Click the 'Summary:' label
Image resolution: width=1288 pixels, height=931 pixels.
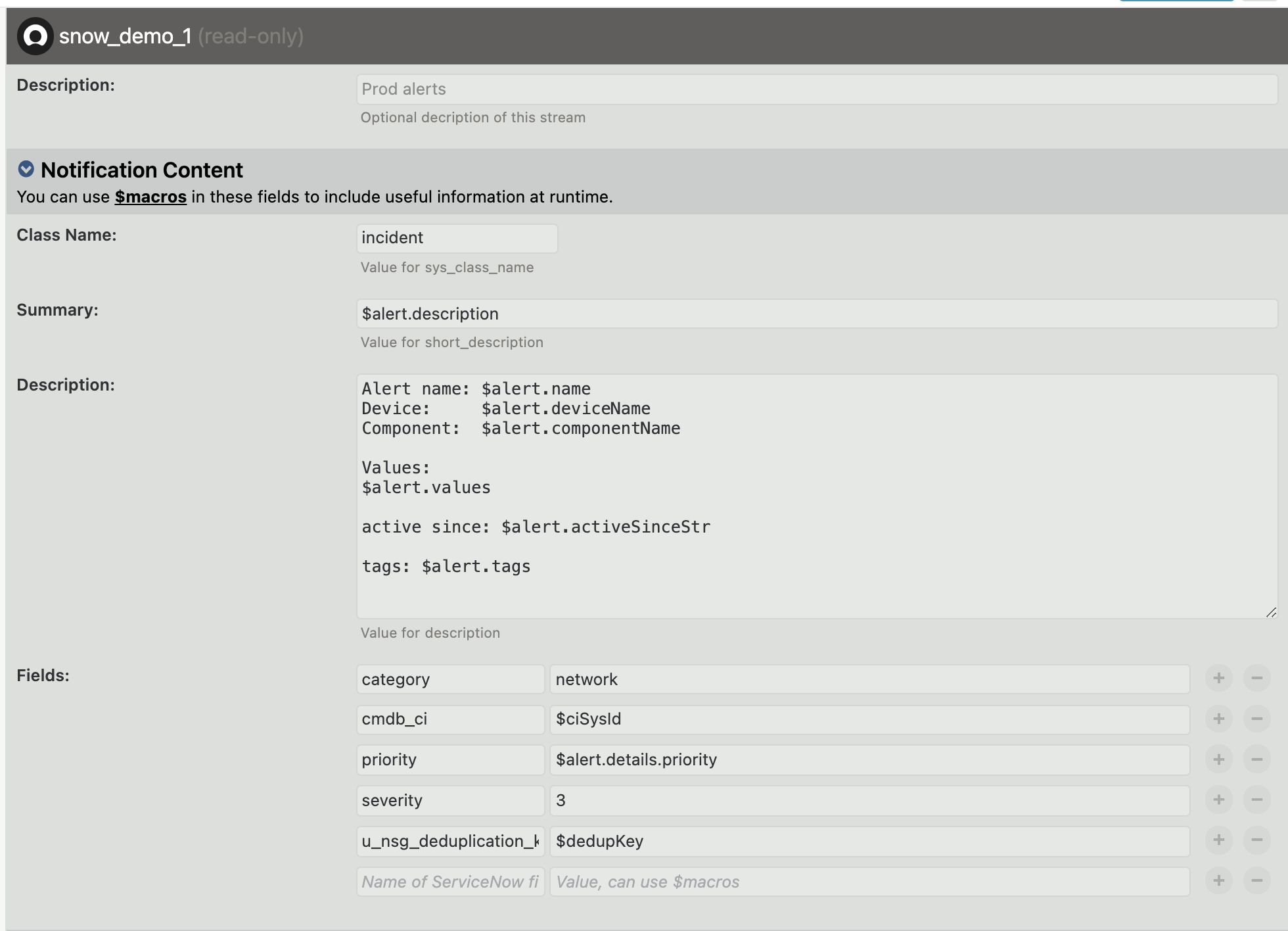tap(57, 310)
